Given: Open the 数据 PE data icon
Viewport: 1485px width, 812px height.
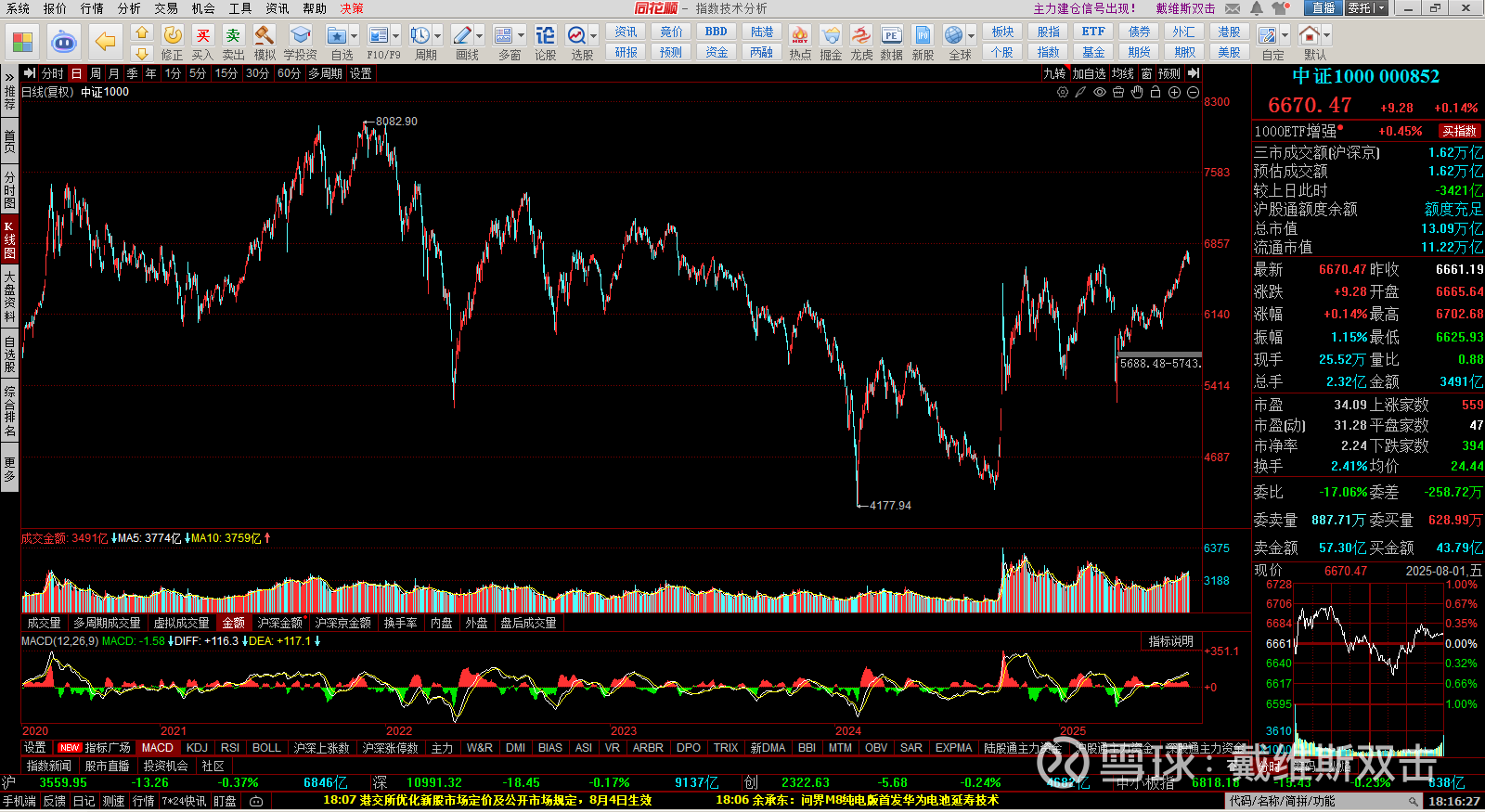Looking at the screenshot, I should tap(891, 35).
